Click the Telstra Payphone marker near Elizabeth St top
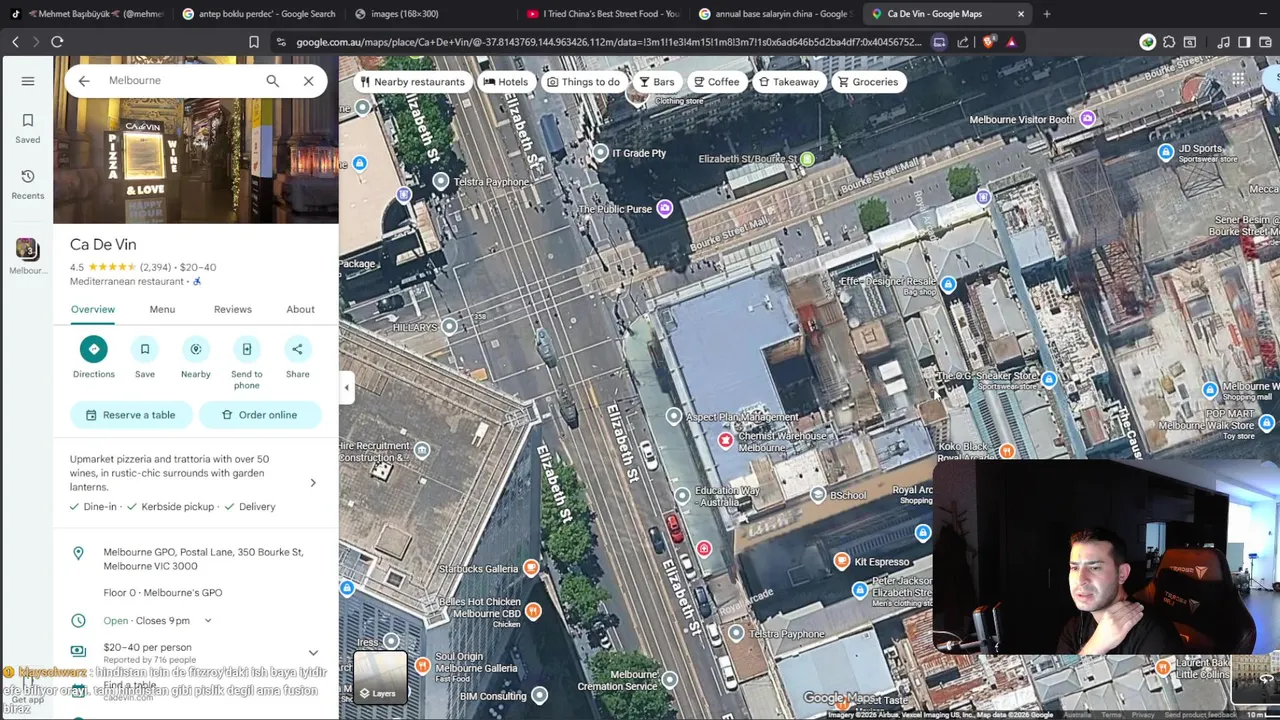 (x=441, y=181)
